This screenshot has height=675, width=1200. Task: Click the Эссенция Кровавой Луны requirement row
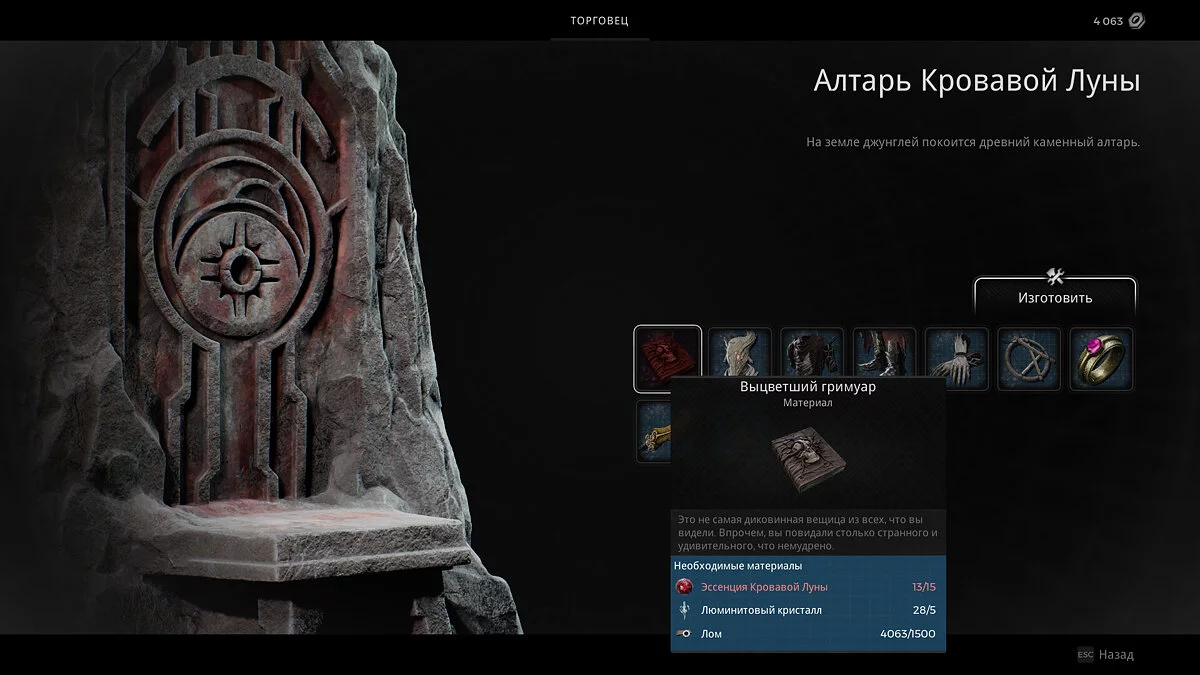pos(808,587)
